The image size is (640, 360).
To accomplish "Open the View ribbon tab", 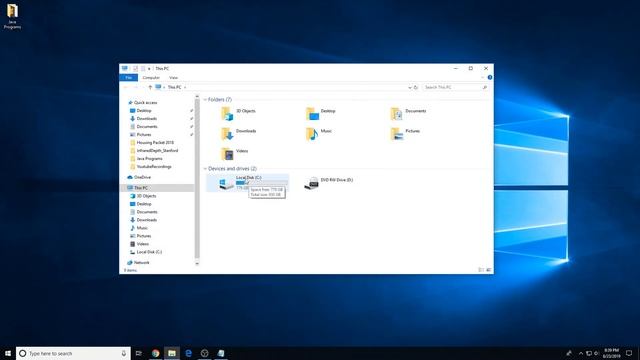I will (x=173, y=78).
